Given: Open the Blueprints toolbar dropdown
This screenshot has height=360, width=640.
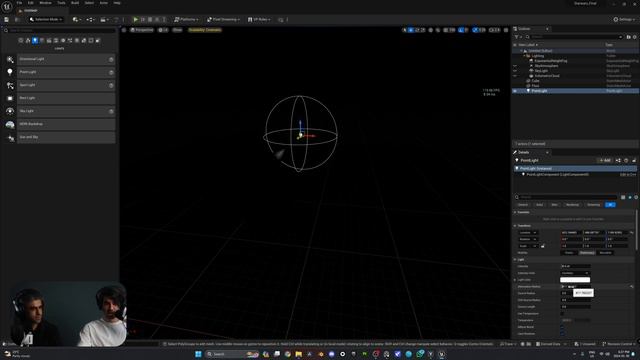Looking at the screenshot, I should (x=90, y=19).
